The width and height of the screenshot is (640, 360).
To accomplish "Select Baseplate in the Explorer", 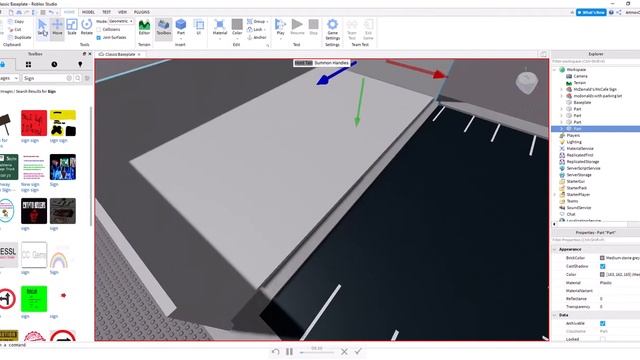I will [582, 102].
